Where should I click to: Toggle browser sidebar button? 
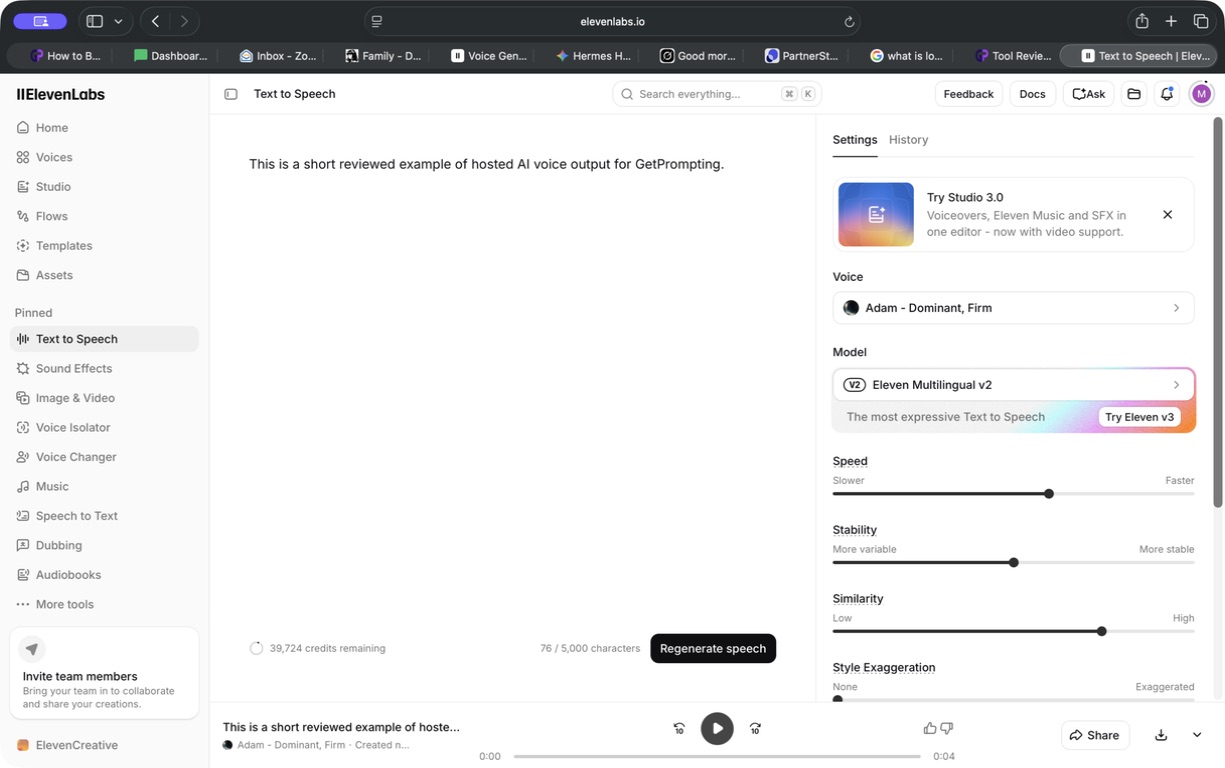pos(95,21)
